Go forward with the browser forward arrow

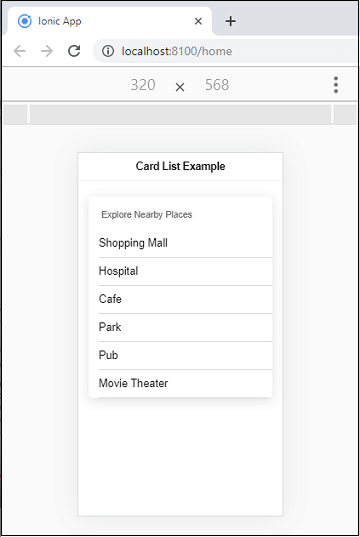(47, 51)
